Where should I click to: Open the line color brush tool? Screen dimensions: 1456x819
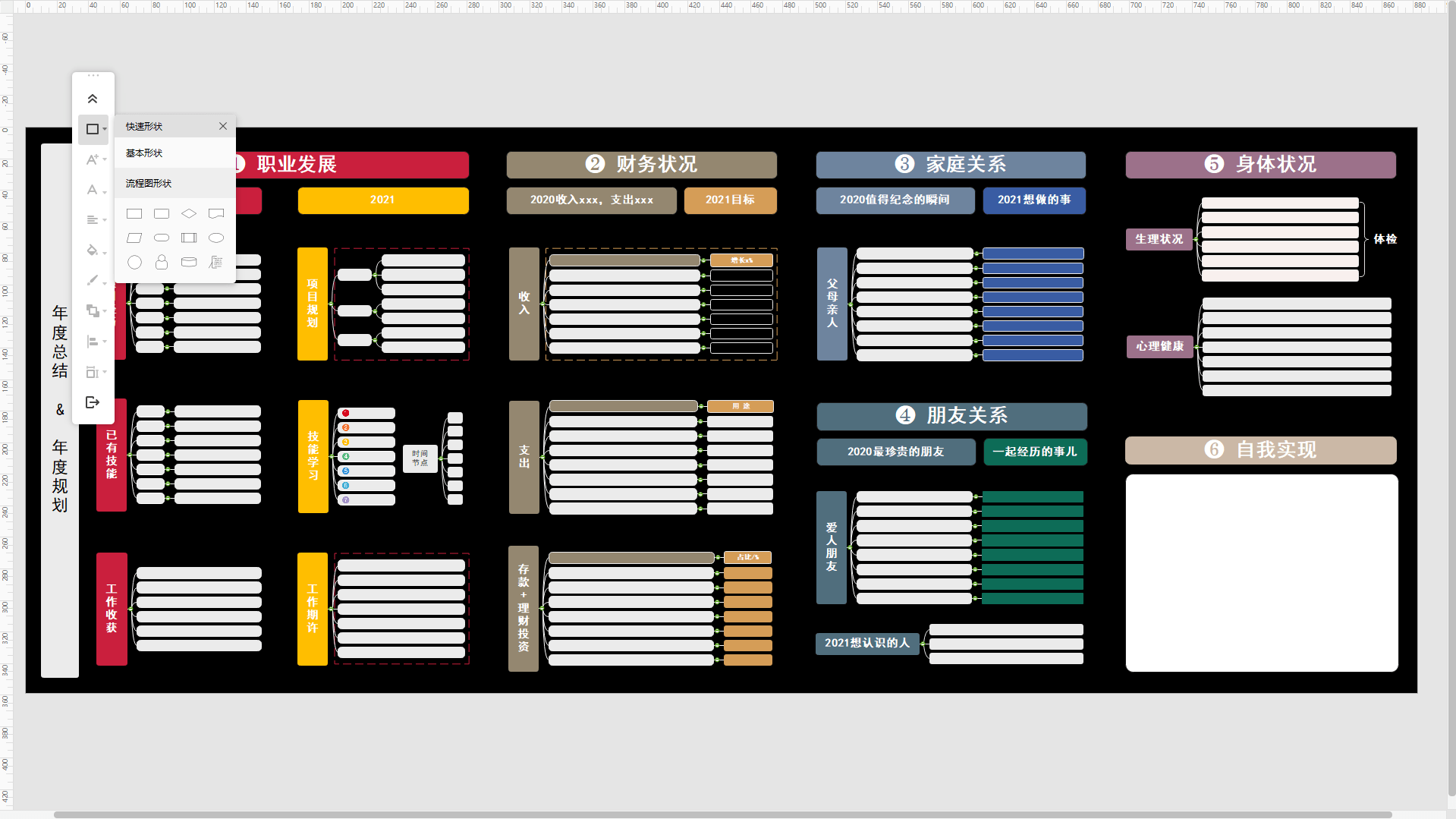coord(93,281)
